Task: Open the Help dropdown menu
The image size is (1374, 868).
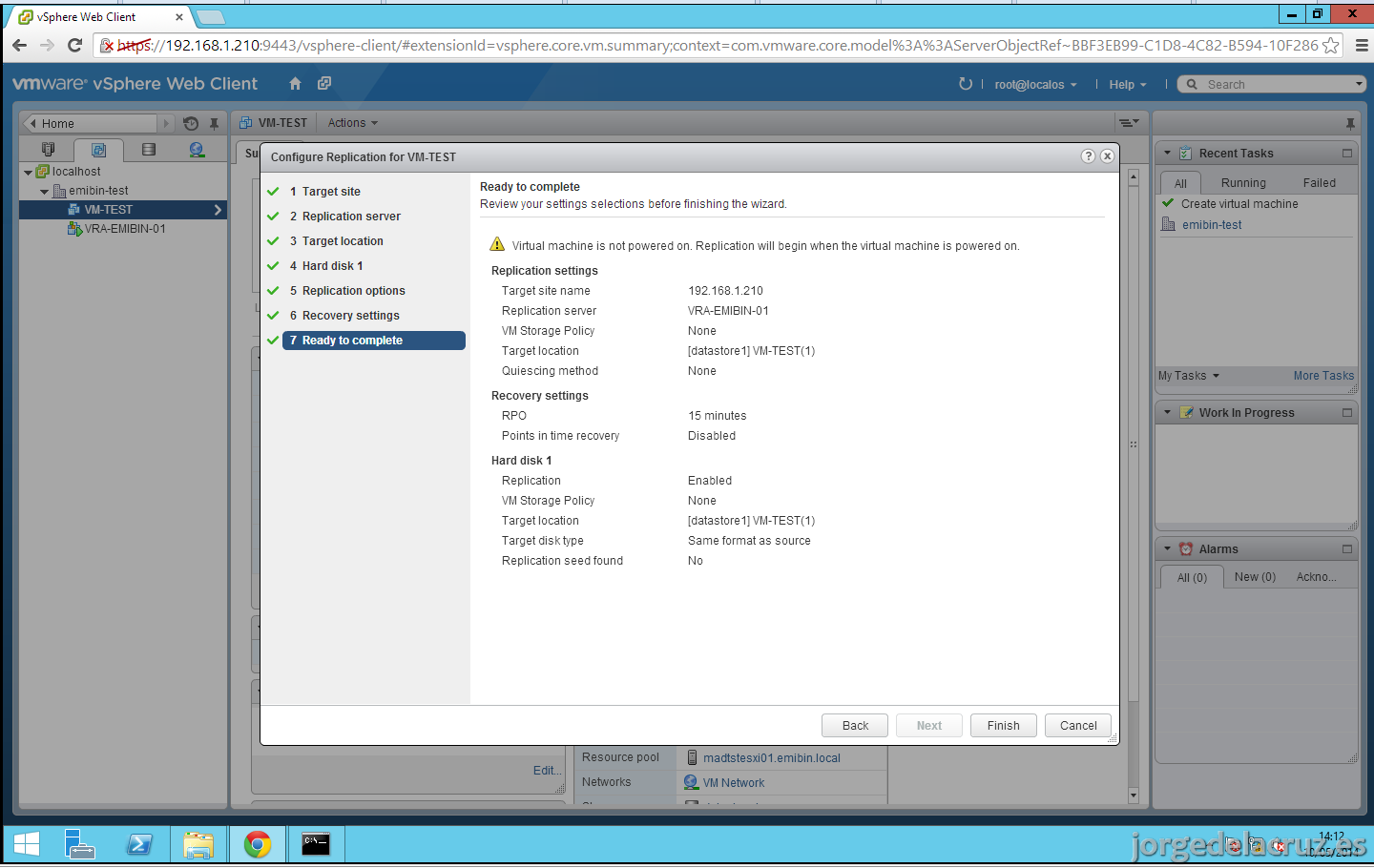Action: coord(1128,85)
